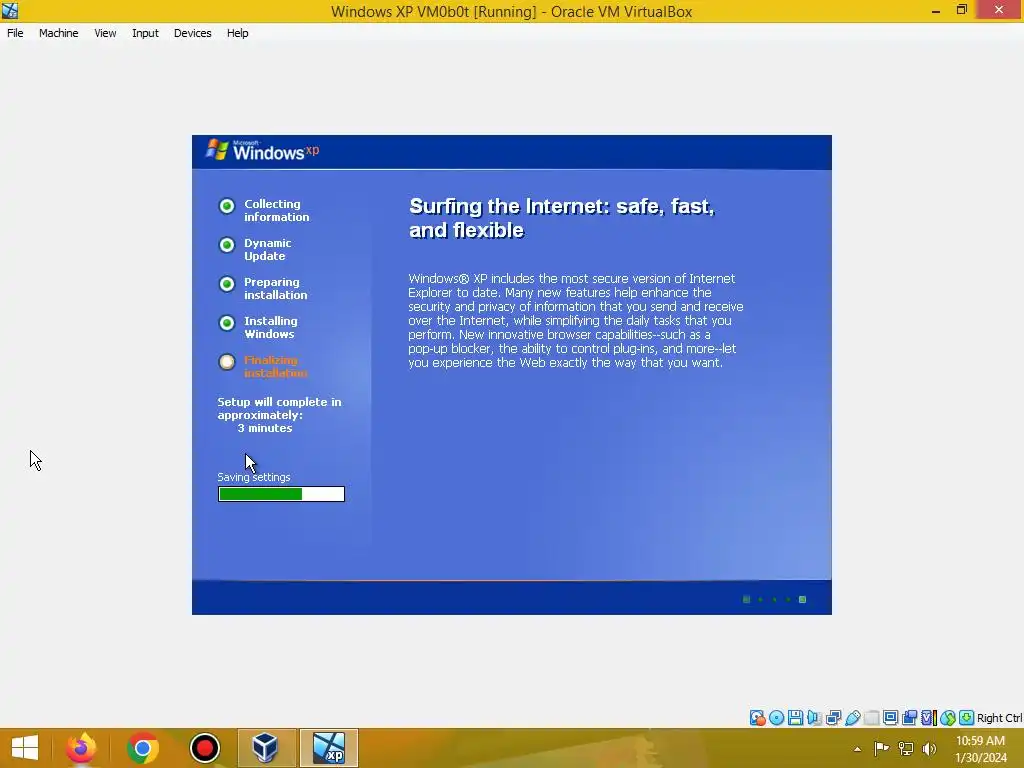Image resolution: width=1024 pixels, height=768 pixels.
Task: Open the Help menu
Action: click(238, 33)
